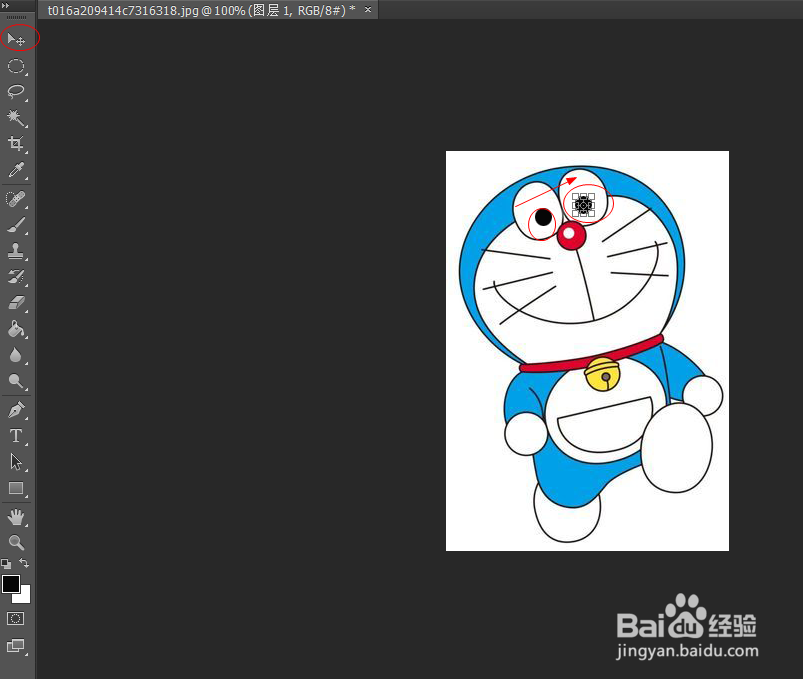Swap foreground and background colors
This screenshot has height=679, width=803.
pyautogui.click(x=24, y=563)
